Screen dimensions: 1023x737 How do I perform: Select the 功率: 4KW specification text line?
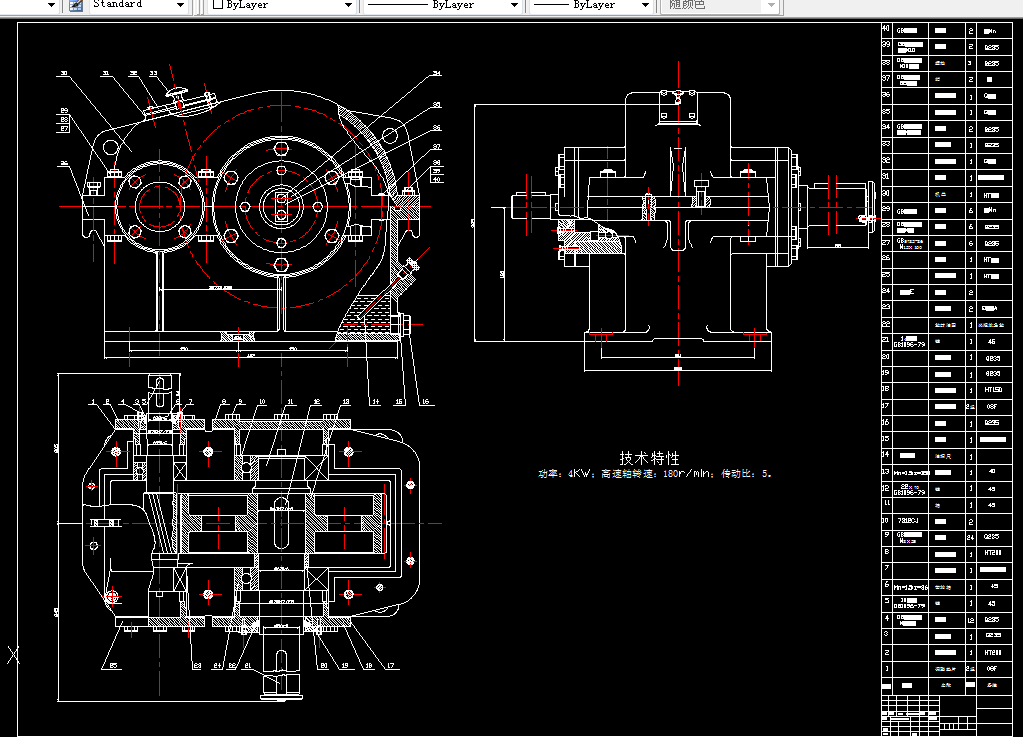point(654,474)
